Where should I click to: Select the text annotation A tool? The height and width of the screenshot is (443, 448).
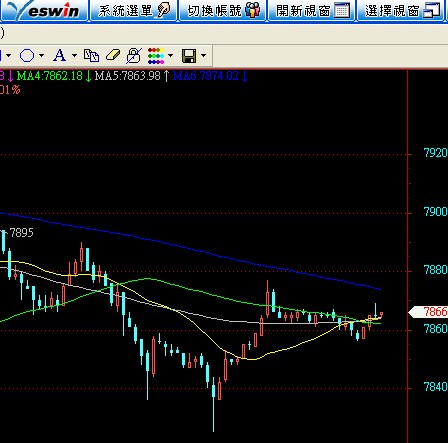(59, 55)
